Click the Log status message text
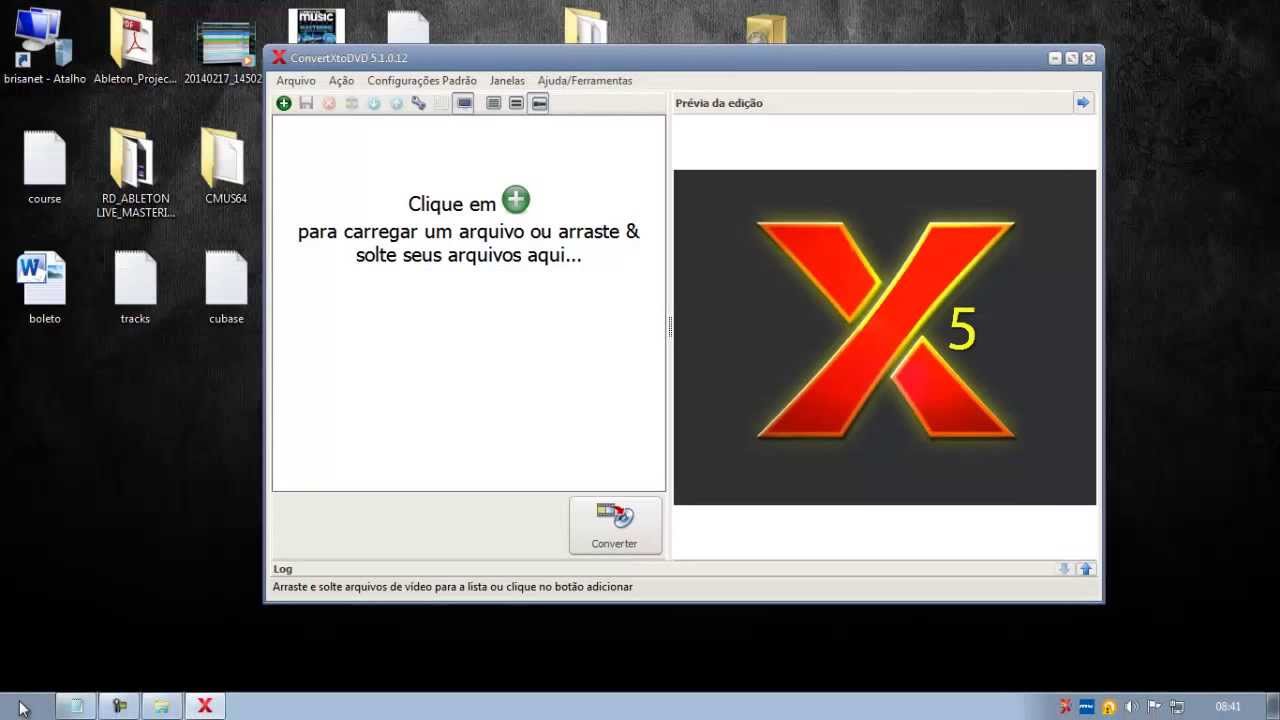The height and width of the screenshot is (720, 1280). [x=453, y=587]
